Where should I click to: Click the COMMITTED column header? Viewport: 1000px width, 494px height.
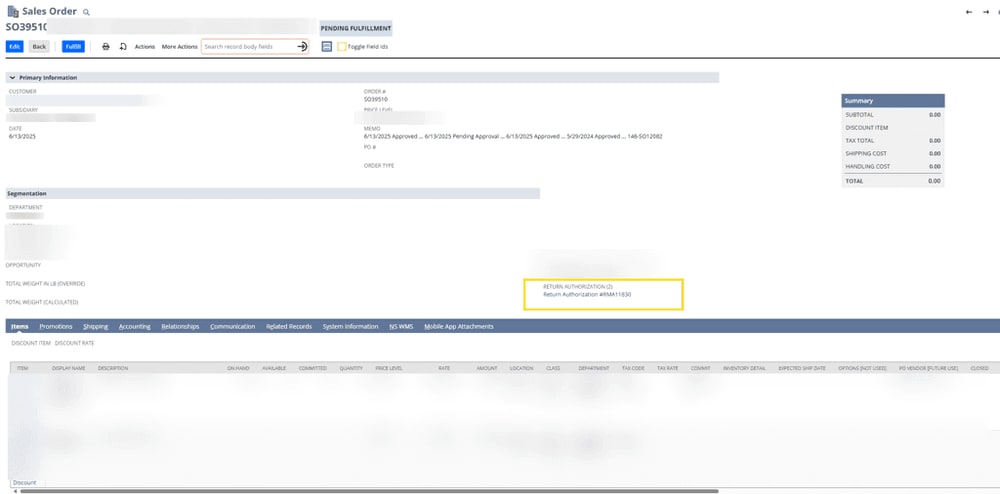312,368
